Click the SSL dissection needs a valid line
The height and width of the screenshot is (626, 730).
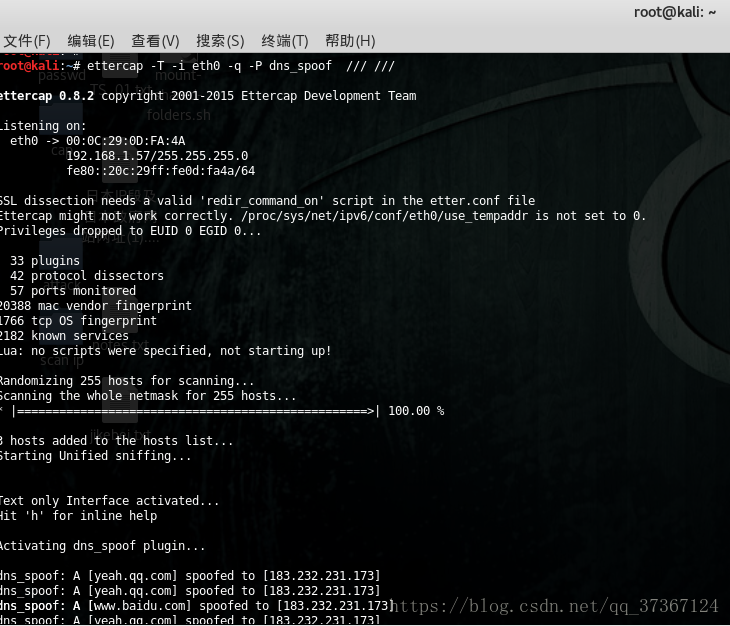pos(267,201)
